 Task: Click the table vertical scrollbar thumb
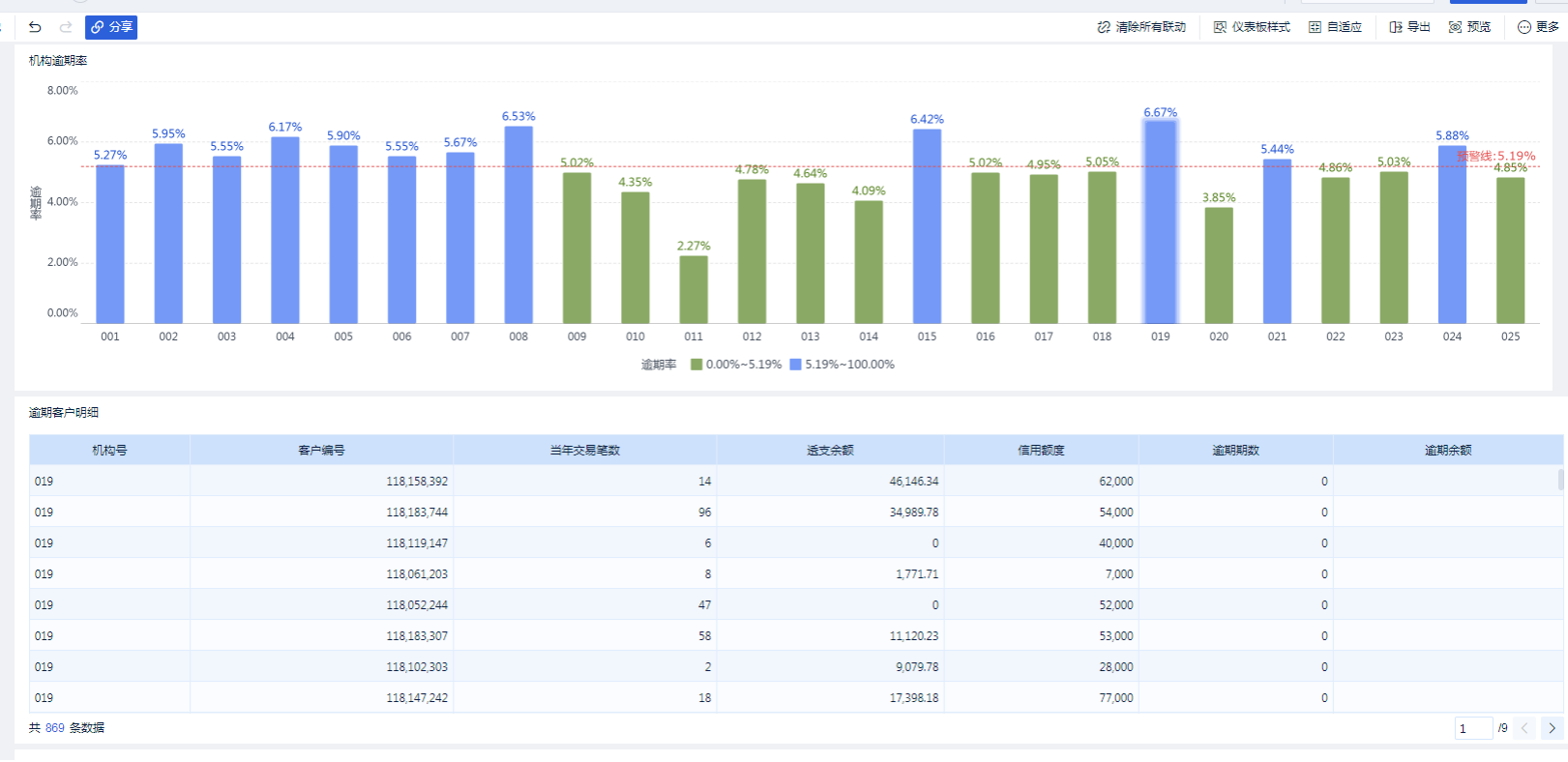pyautogui.click(x=1560, y=480)
